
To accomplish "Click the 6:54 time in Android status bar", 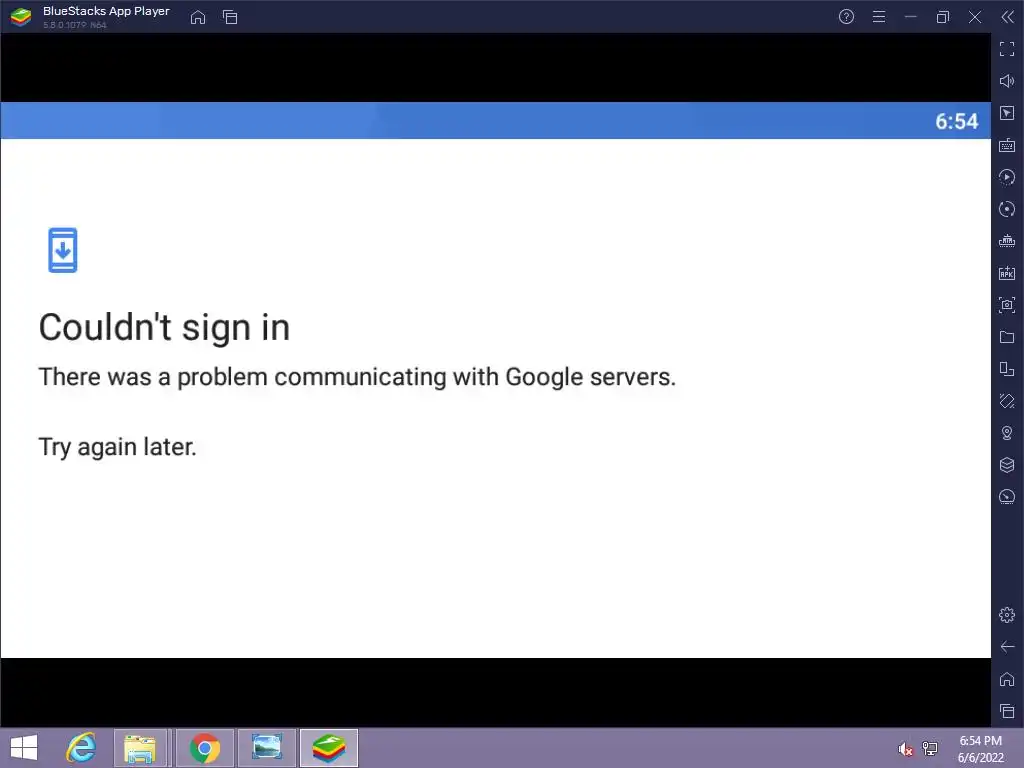I will pyautogui.click(x=957, y=121).
